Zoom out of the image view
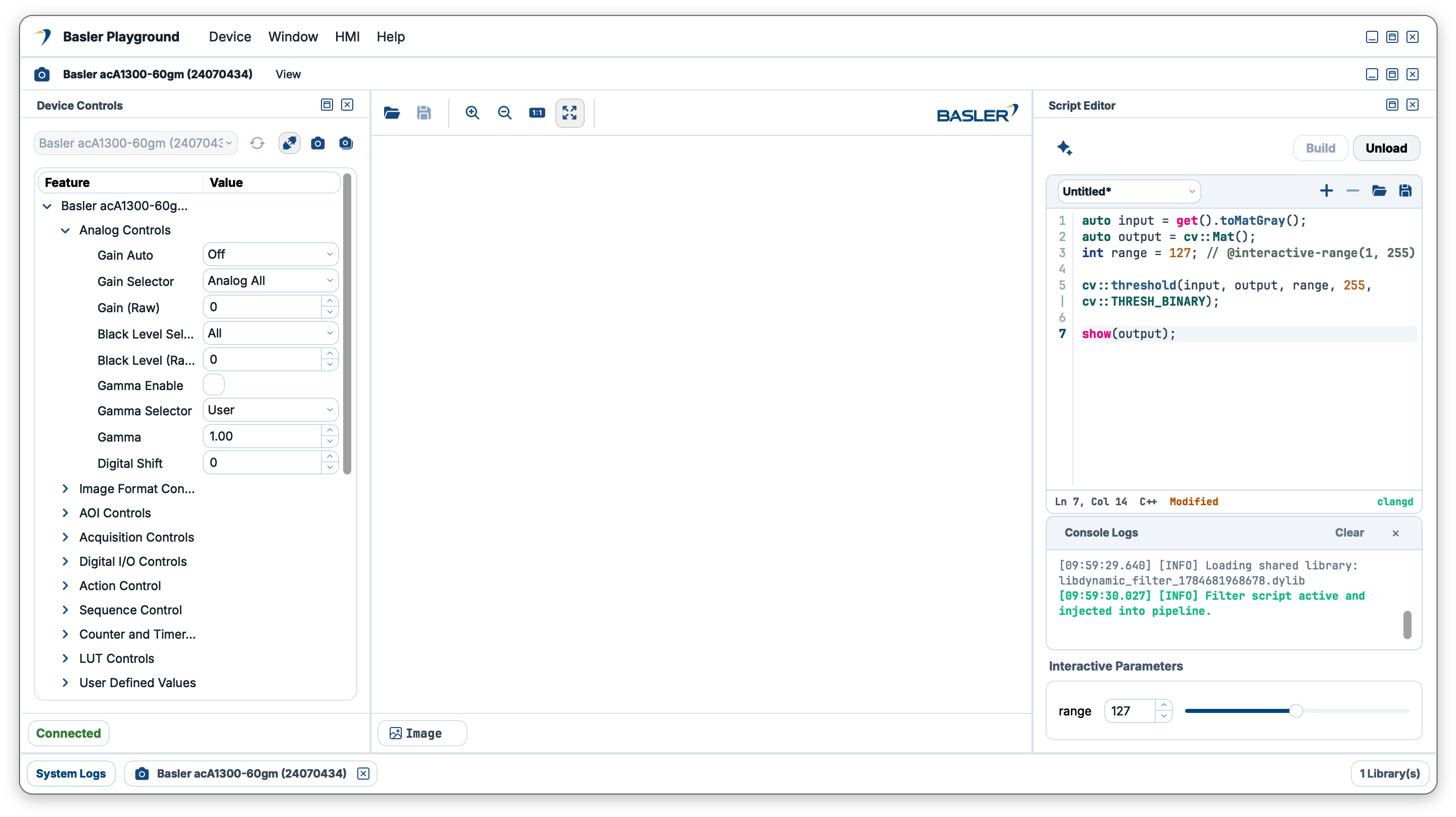 coord(505,113)
